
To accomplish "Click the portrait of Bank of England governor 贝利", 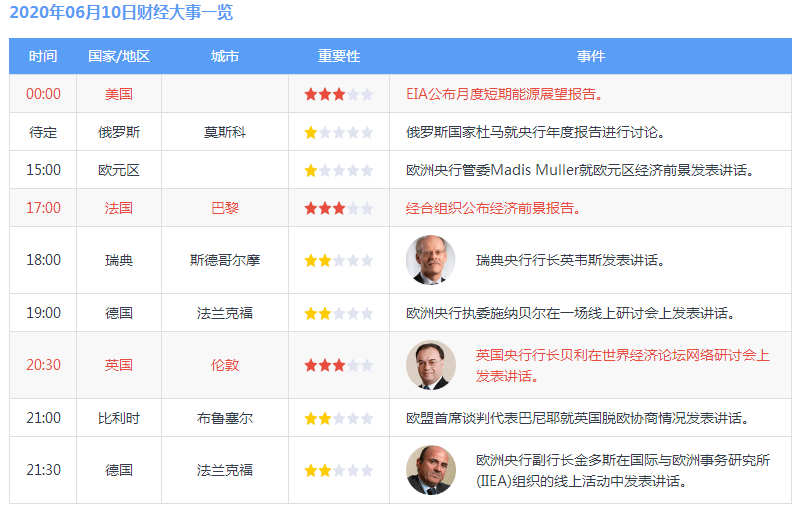I will pos(431,365).
